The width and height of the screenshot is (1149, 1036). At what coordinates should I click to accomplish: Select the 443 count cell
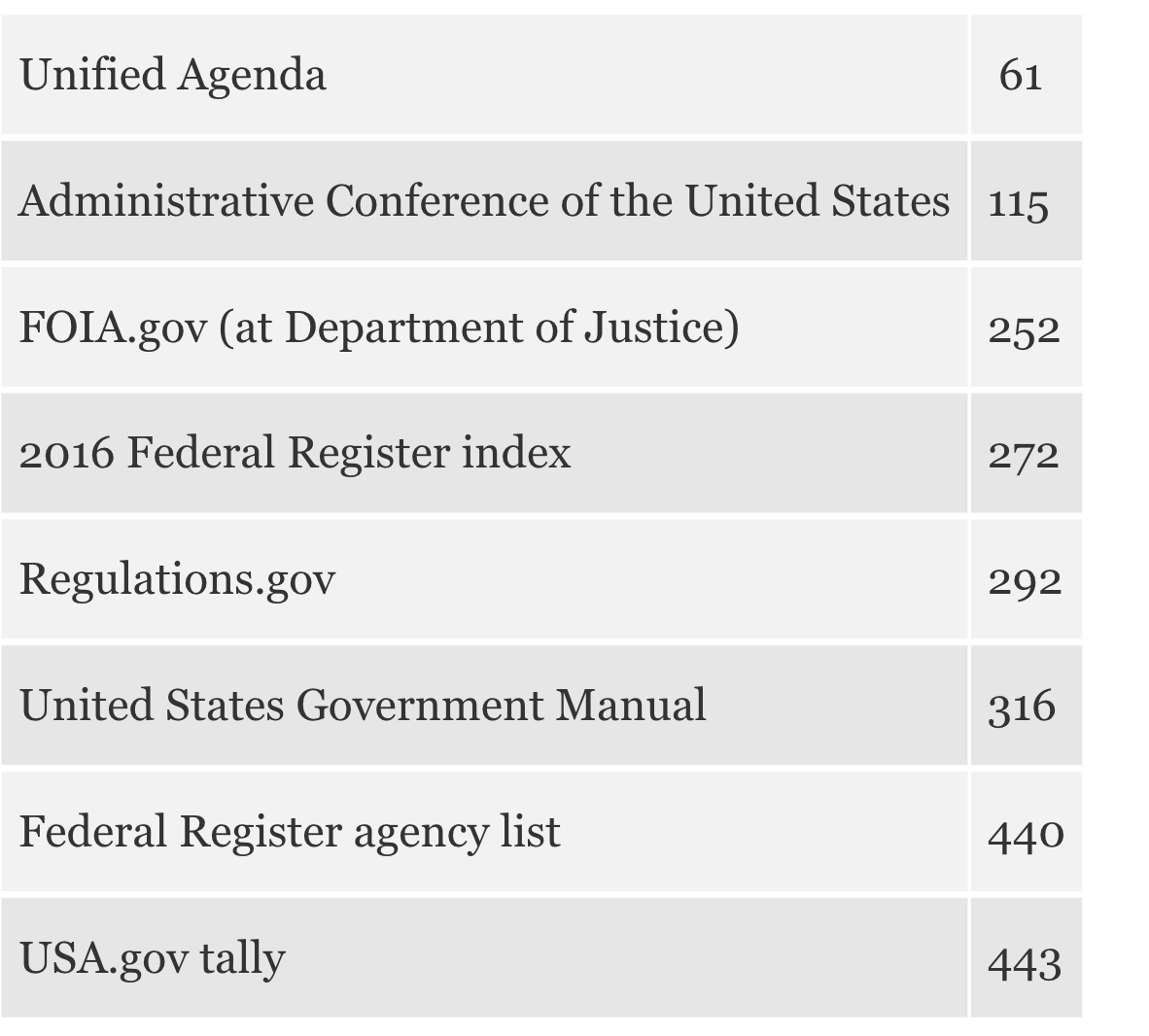(1025, 962)
